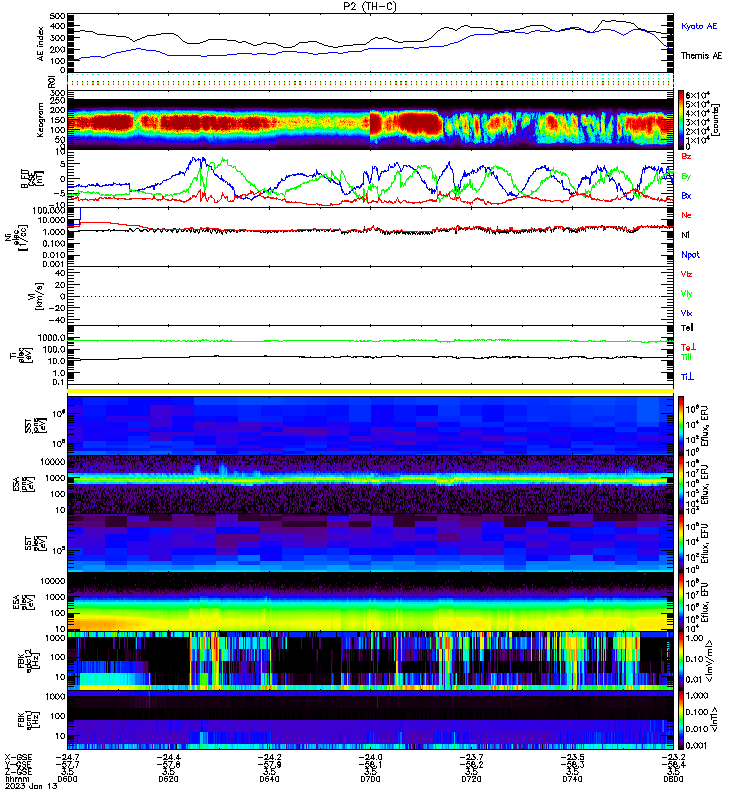Click inside the Keogram spectrogram panel
Viewport: 750px width, 800px height.
point(370,120)
